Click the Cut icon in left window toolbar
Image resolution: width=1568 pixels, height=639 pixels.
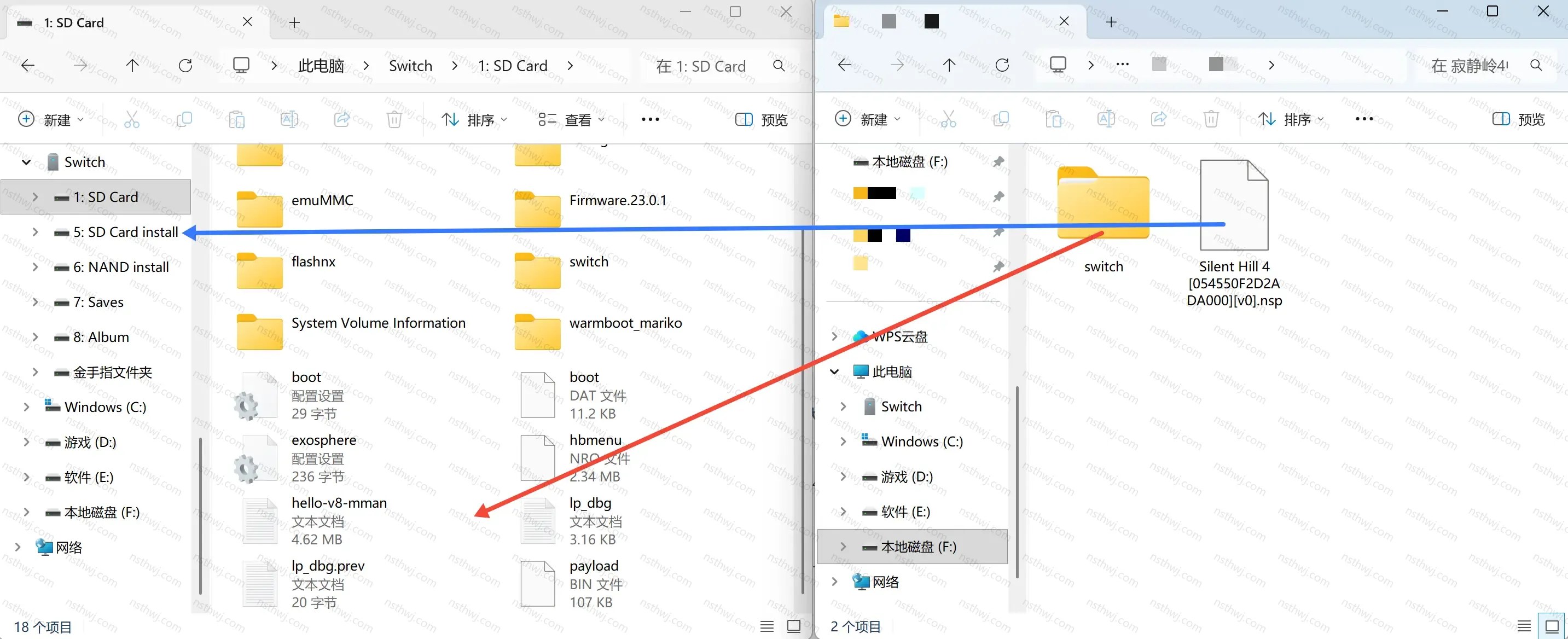click(x=131, y=119)
